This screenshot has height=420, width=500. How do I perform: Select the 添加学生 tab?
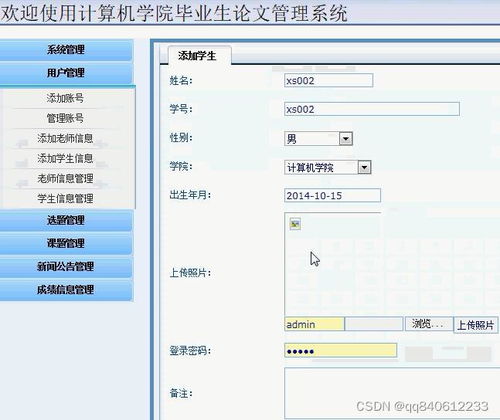point(197,56)
